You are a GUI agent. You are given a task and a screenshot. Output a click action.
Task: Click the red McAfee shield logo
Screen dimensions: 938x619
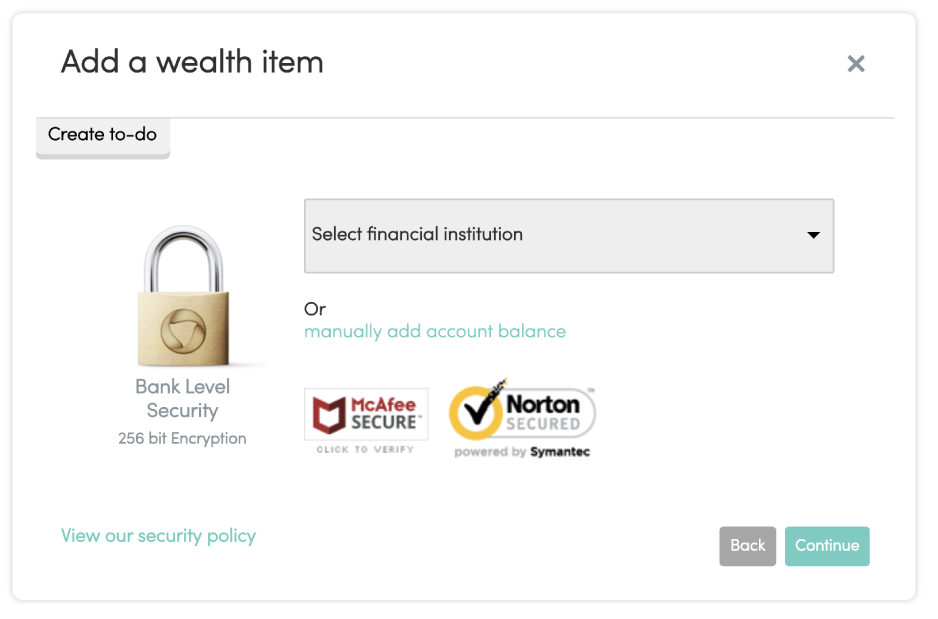click(x=329, y=414)
